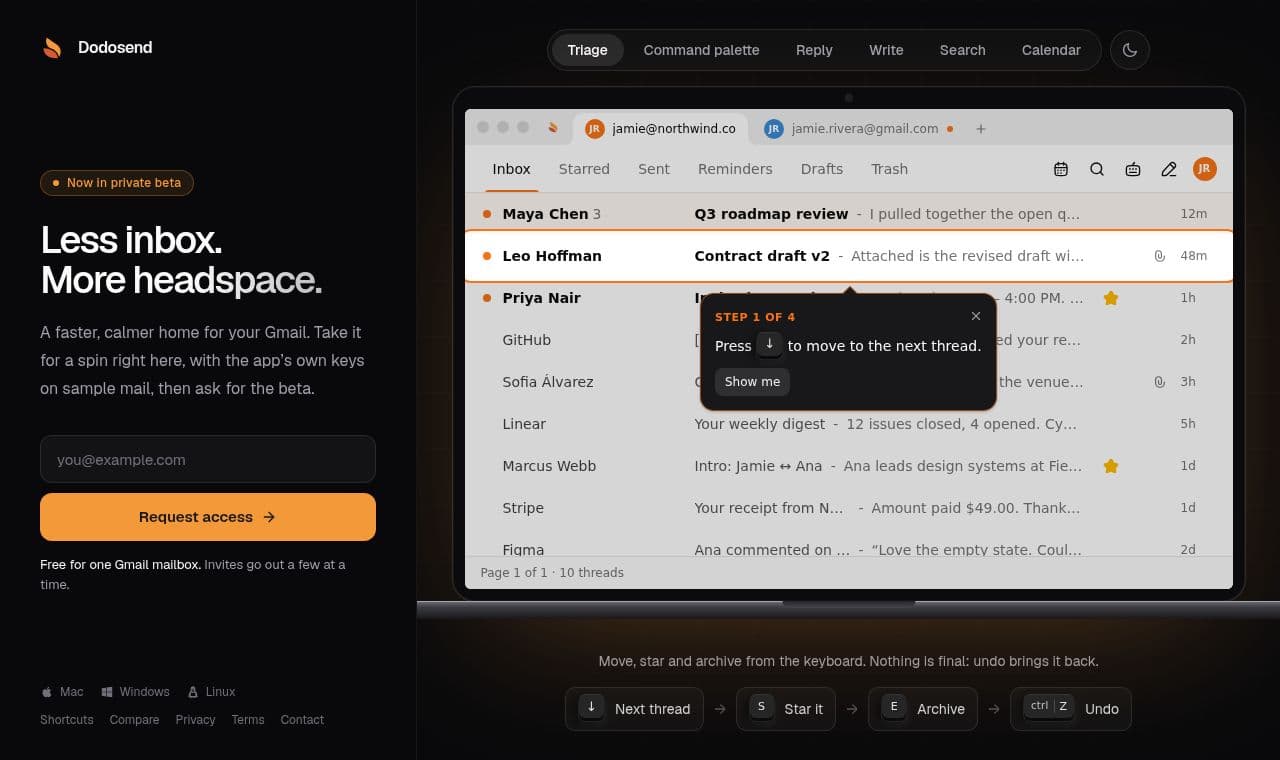Viewport: 1280px width, 760px height.
Task: Toggle dark mode with moon icon
Action: point(1130,50)
